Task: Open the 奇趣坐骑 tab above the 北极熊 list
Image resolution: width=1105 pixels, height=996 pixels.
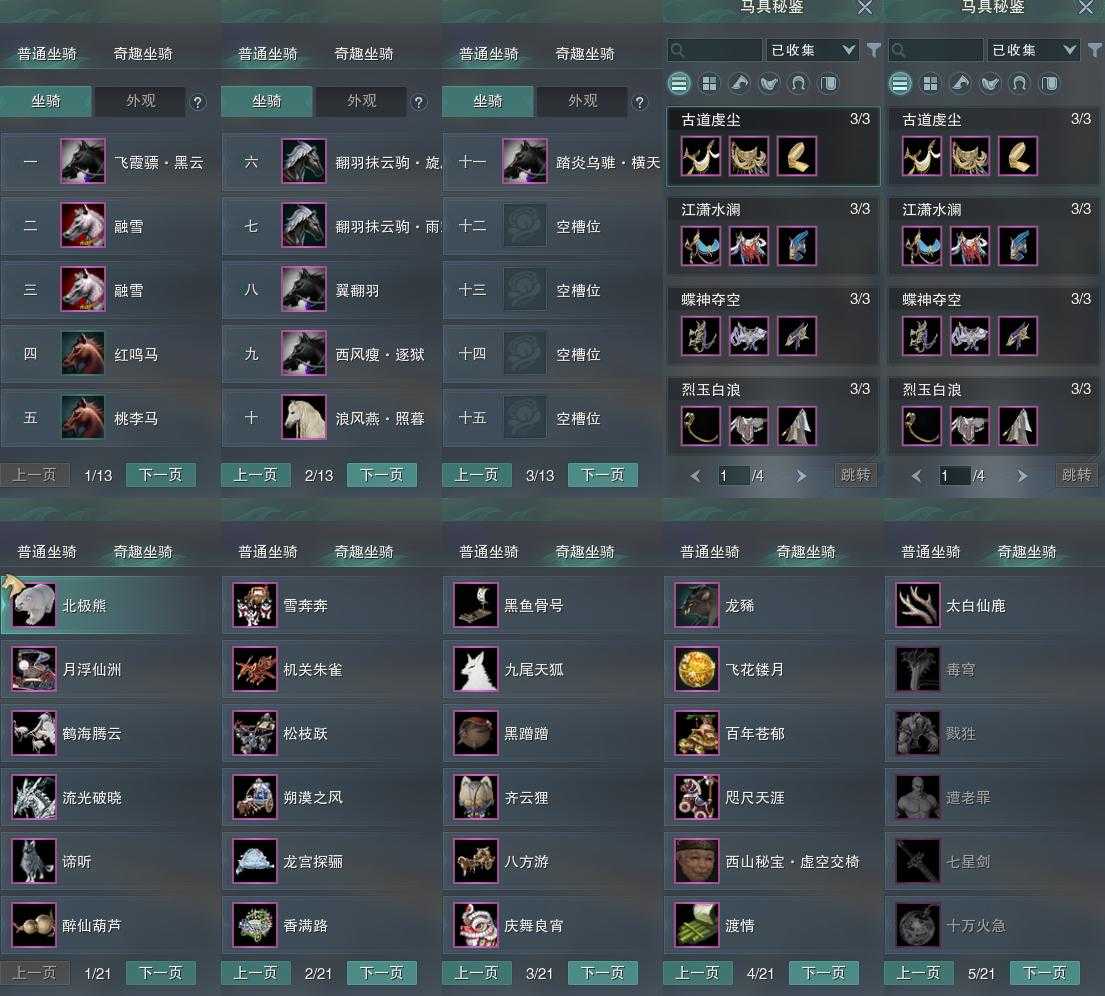Action: (143, 552)
